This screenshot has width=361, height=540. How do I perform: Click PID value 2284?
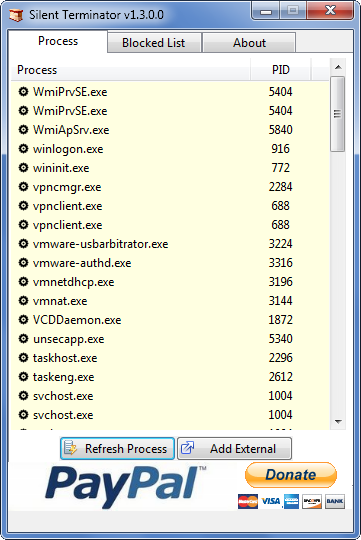(280, 187)
